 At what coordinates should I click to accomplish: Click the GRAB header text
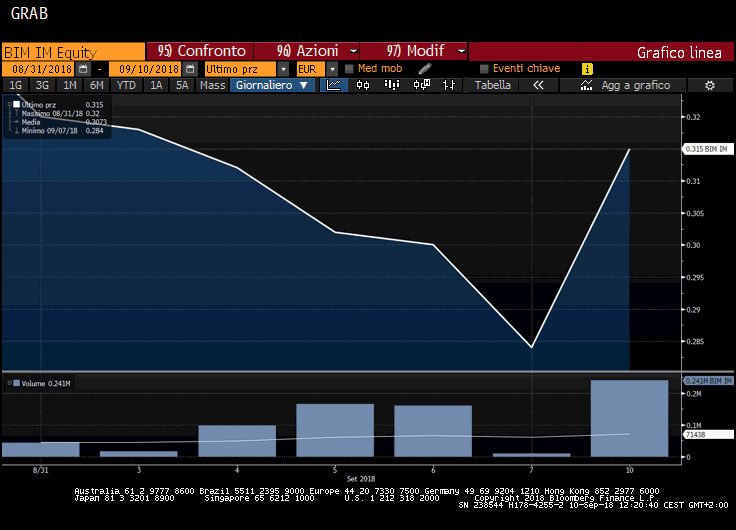tap(29, 14)
